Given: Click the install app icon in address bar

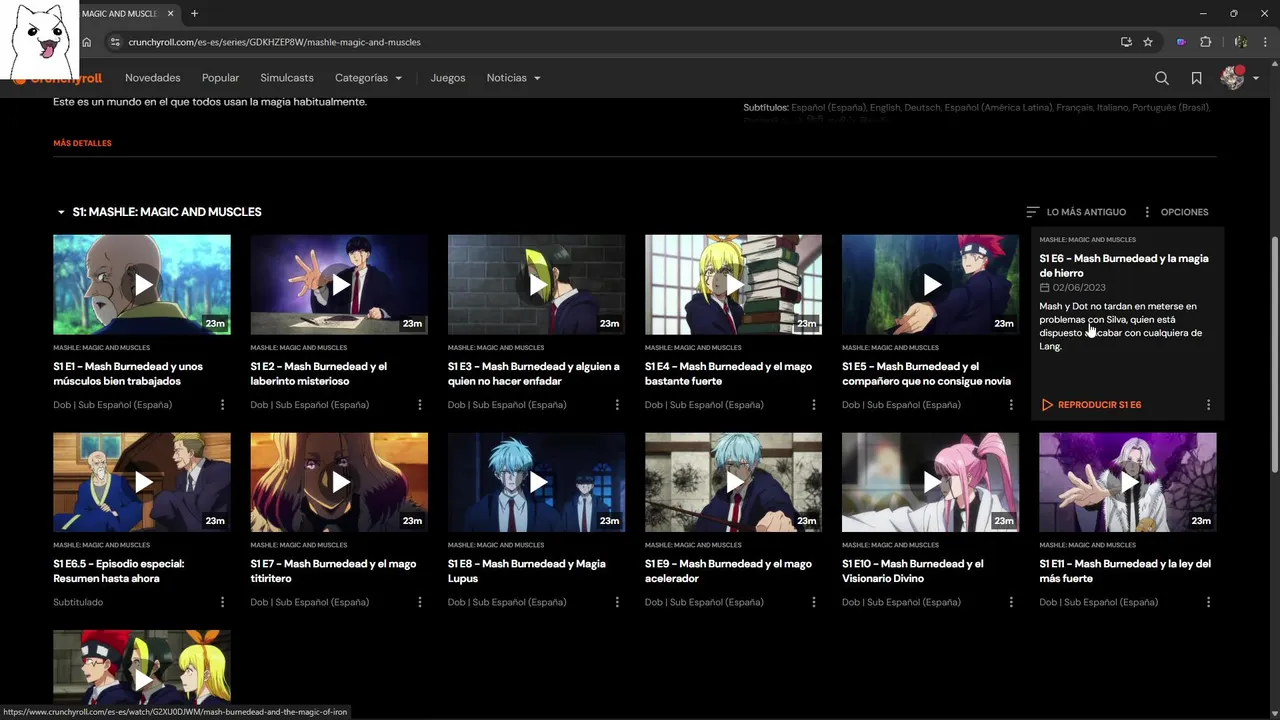Looking at the screenshot, I should pyautogui.click(x=1126, y=42).
